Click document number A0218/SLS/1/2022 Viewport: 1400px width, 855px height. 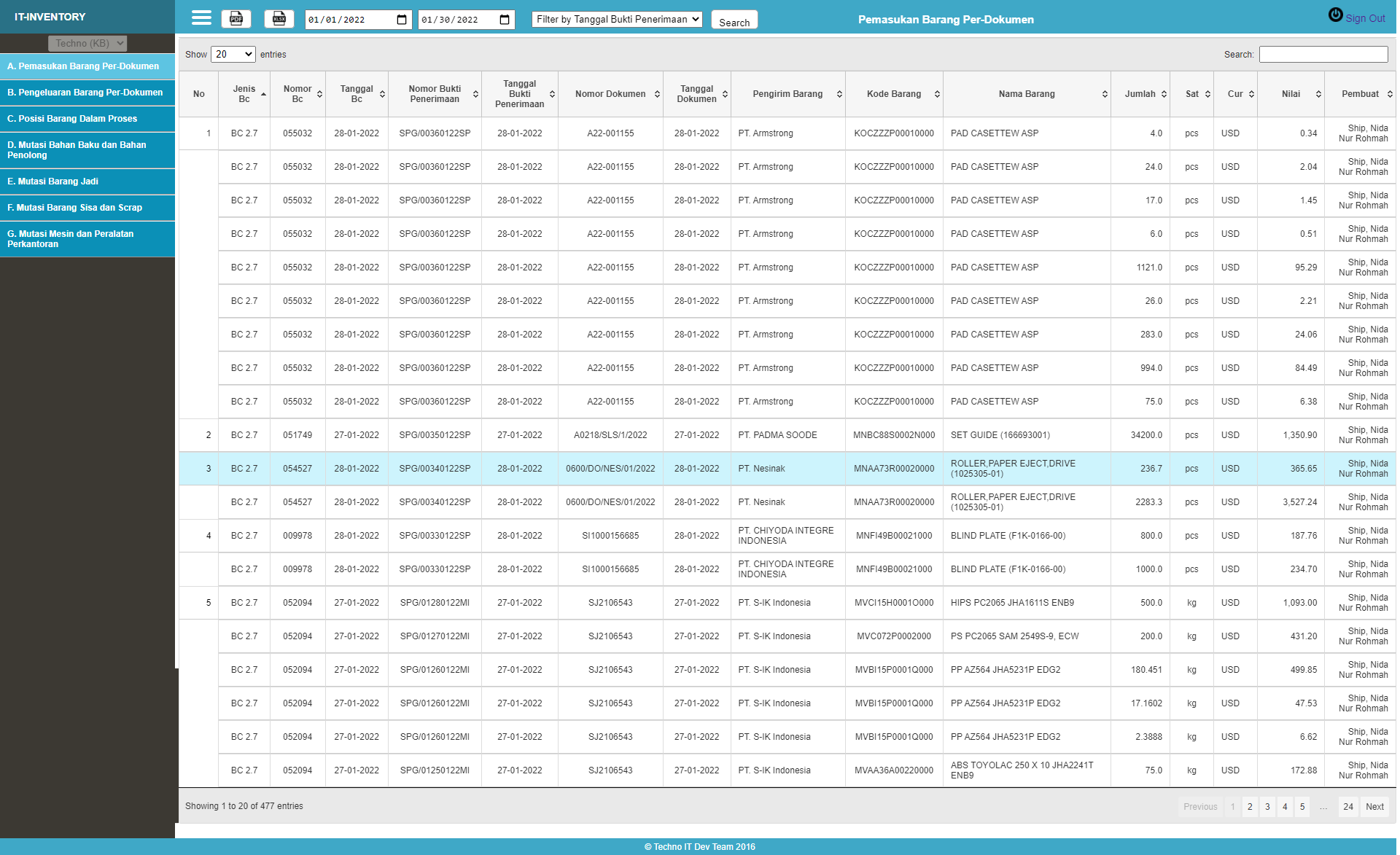tap(610, 435)
